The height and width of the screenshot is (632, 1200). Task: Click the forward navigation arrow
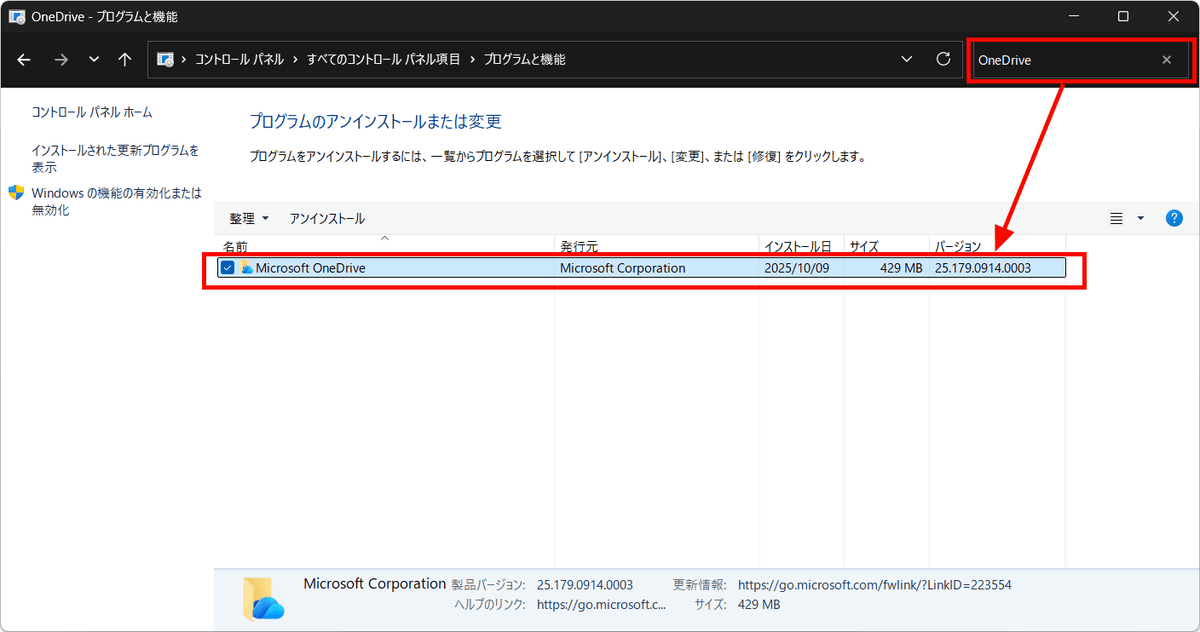tap(60, 60)
